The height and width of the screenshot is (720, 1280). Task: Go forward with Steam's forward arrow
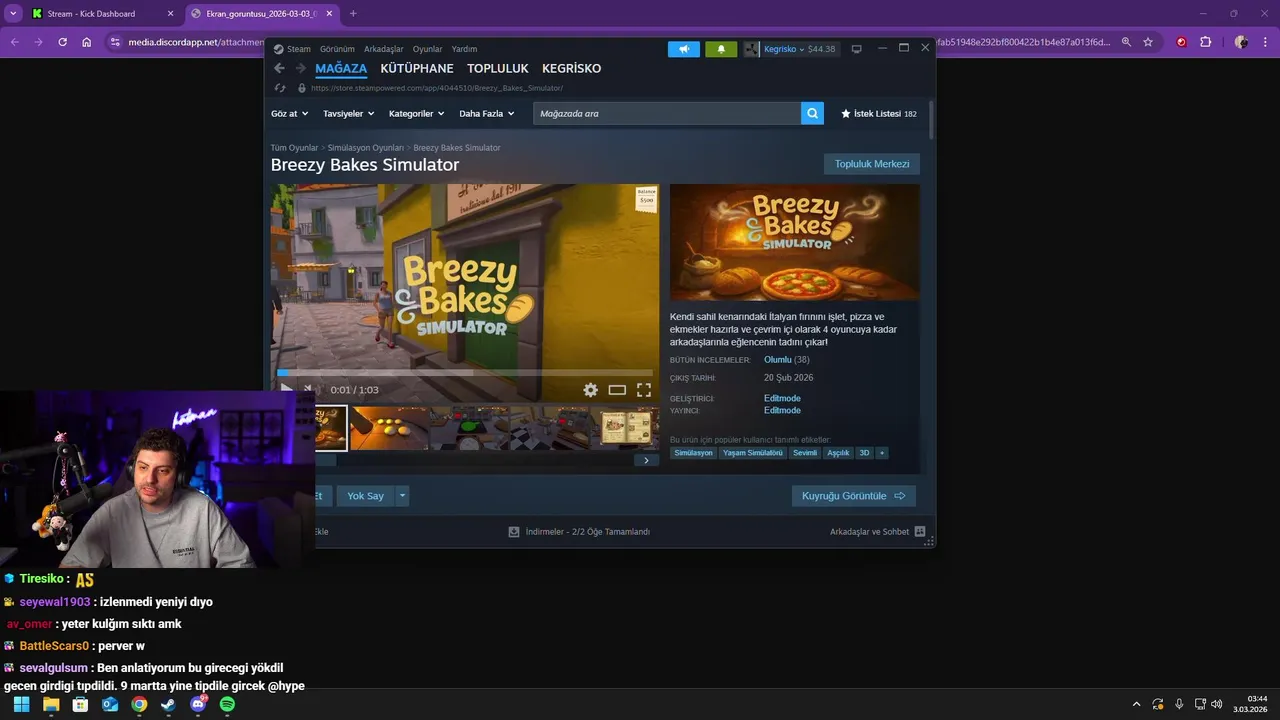300,69
